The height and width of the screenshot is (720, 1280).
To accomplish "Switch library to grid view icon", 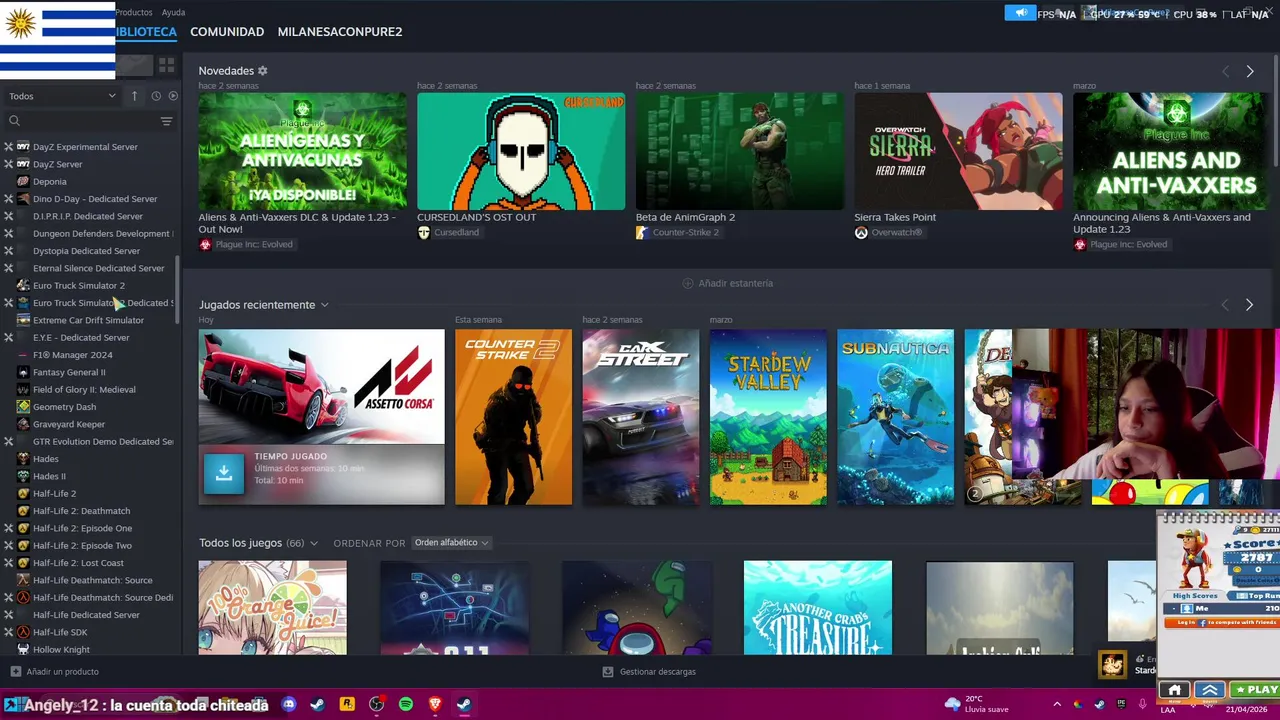I will [166, 65].
